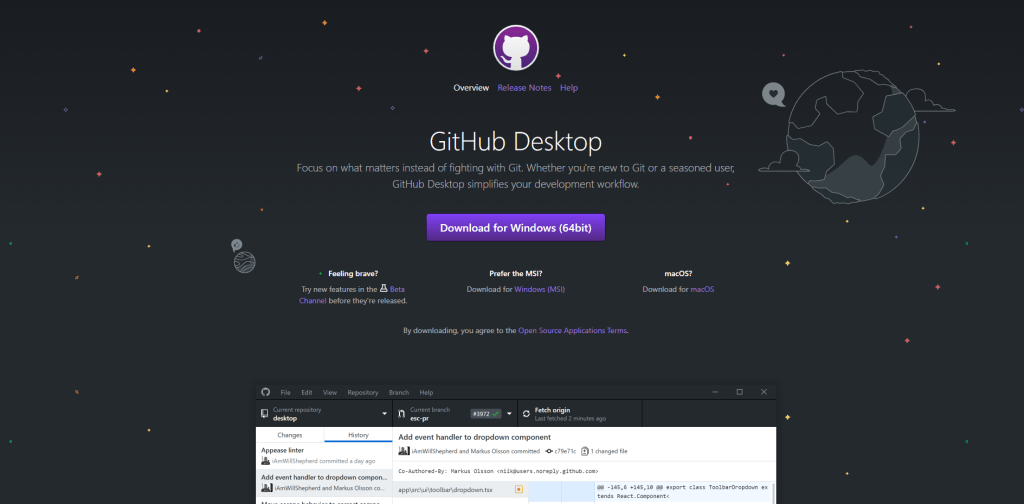Screen dimensions: 1024x504
Task: Click the 'Last fetched 2 minutes ago' text
Action: coord(570,418)
